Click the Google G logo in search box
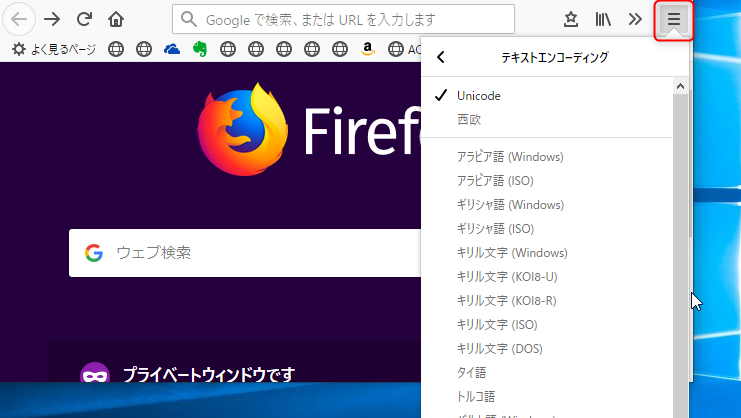The height and width of the screenshot is (418, 741). (94, 253)
